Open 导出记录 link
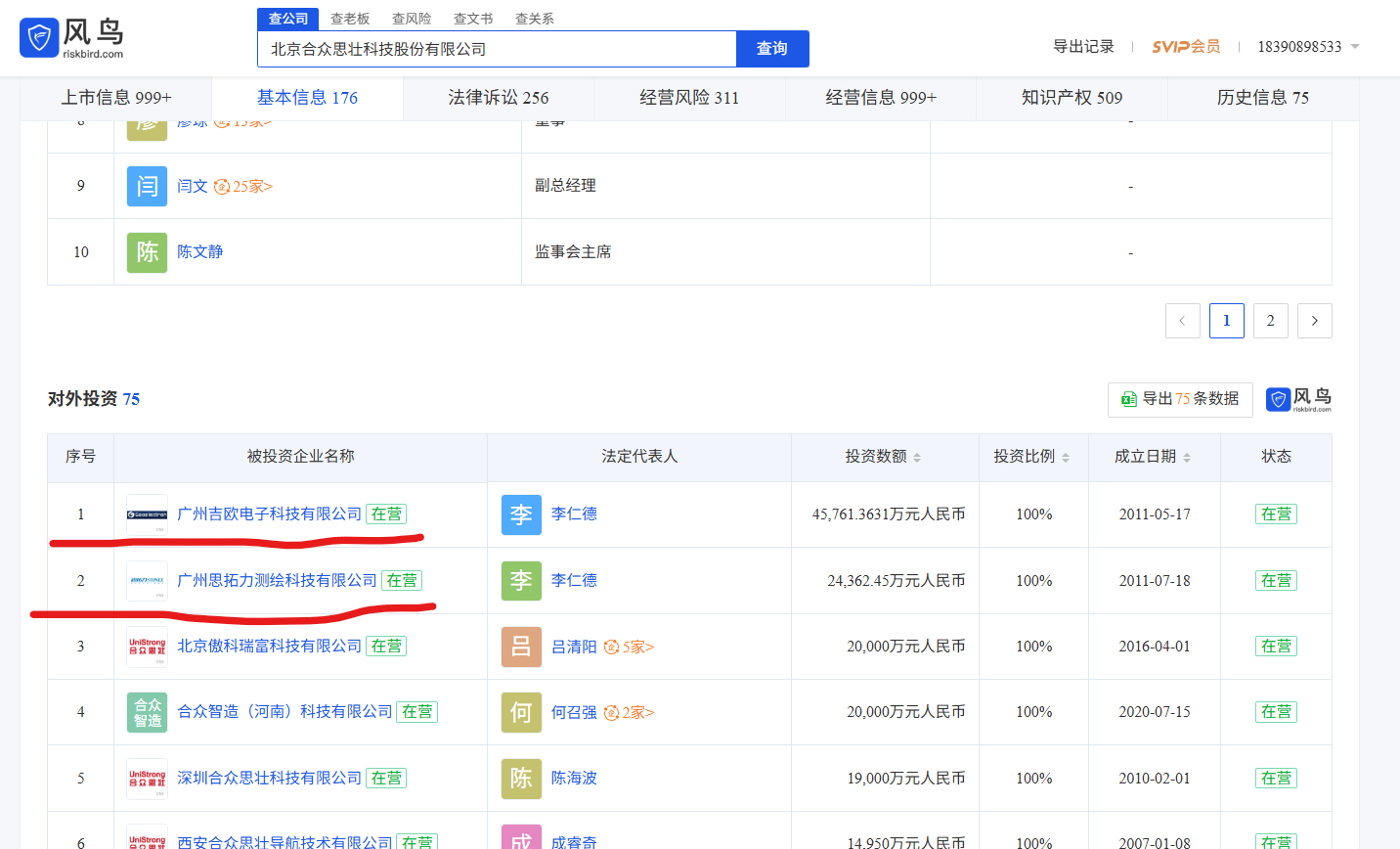Screen dimensions: 1400x849 coord(1083,47)
